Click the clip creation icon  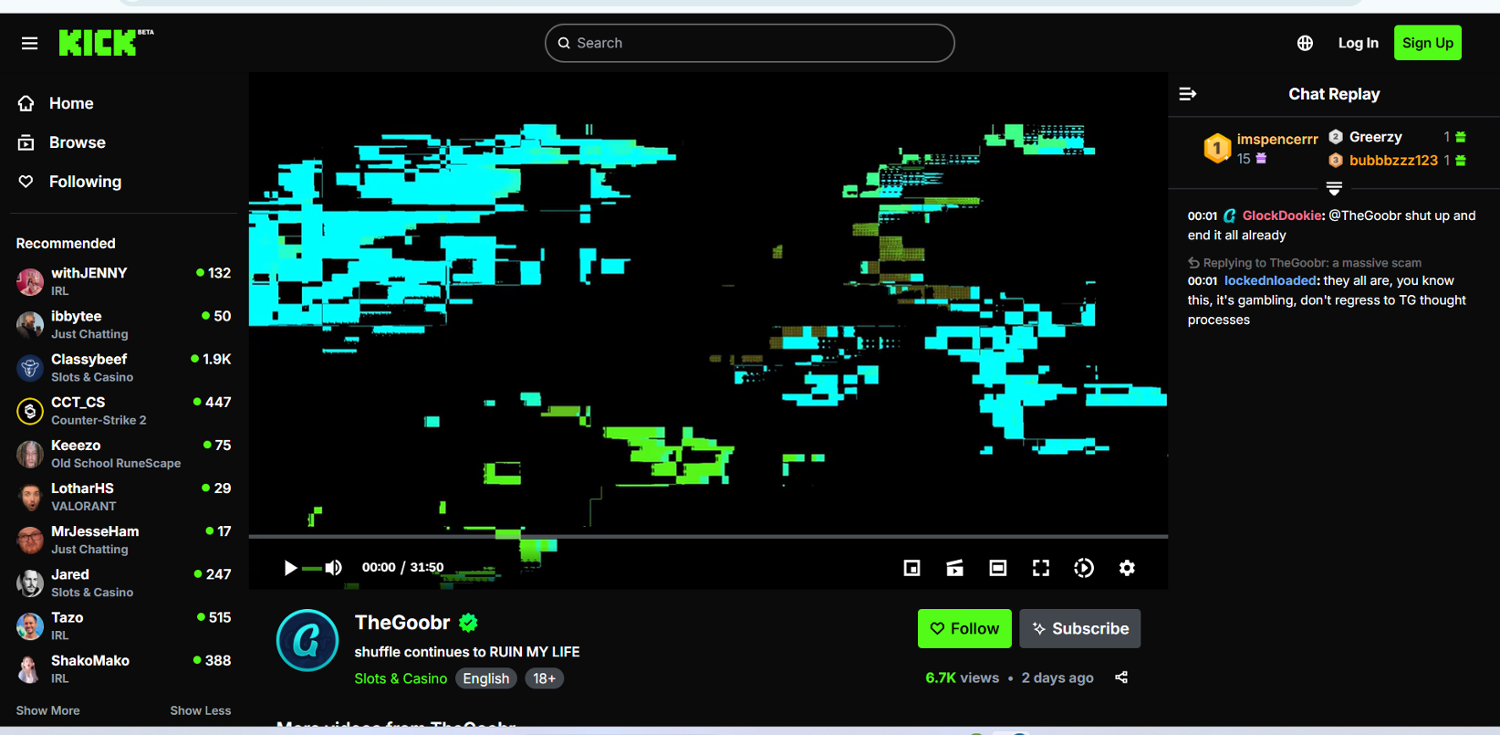(x=955, y=568)
